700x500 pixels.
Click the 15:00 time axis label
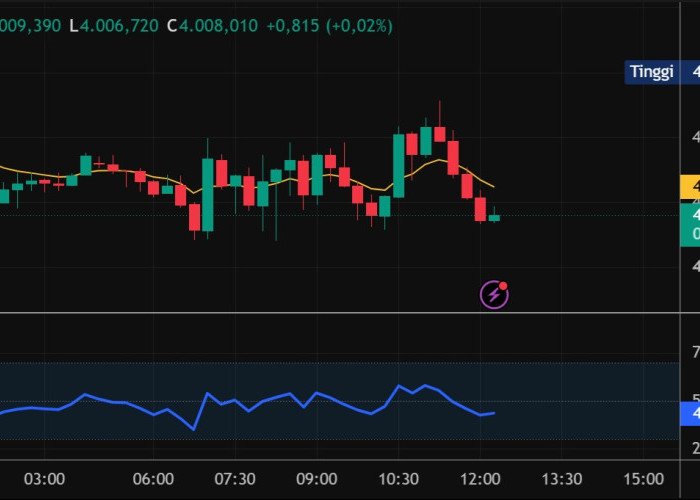point(643,479)
